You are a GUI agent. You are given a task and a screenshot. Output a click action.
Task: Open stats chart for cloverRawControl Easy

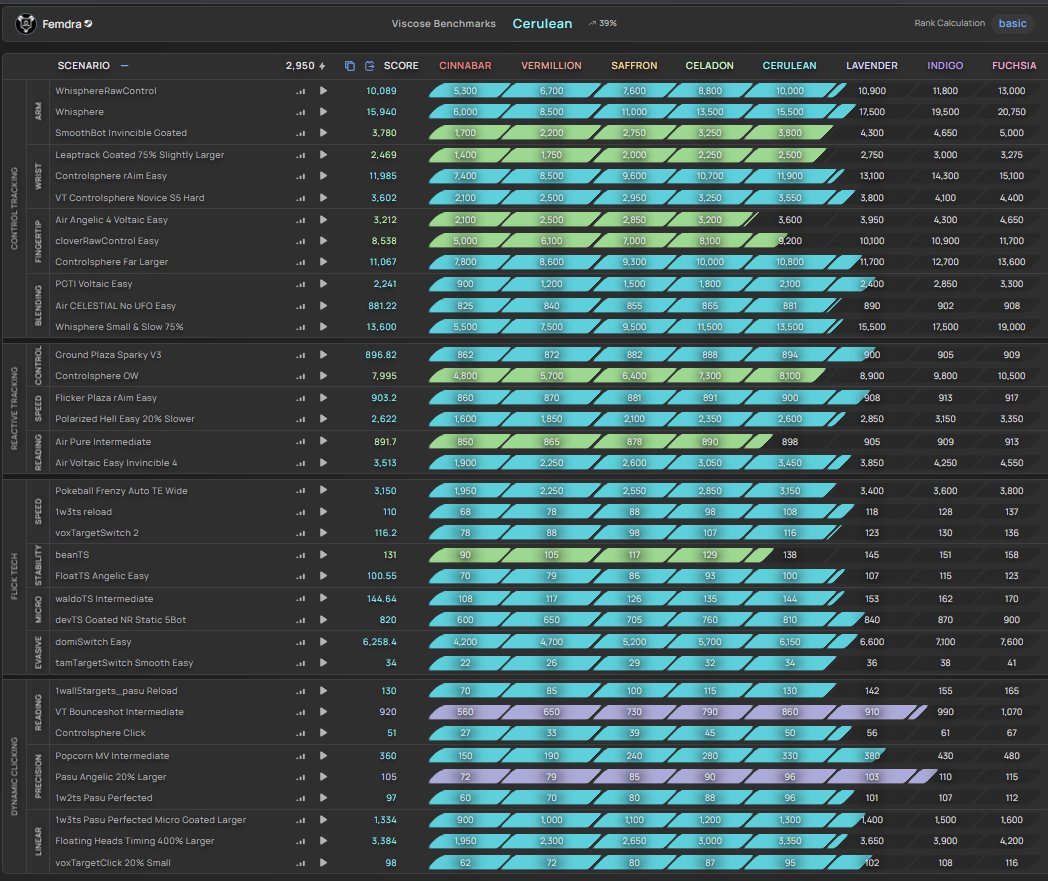click(x=301, y=241)
